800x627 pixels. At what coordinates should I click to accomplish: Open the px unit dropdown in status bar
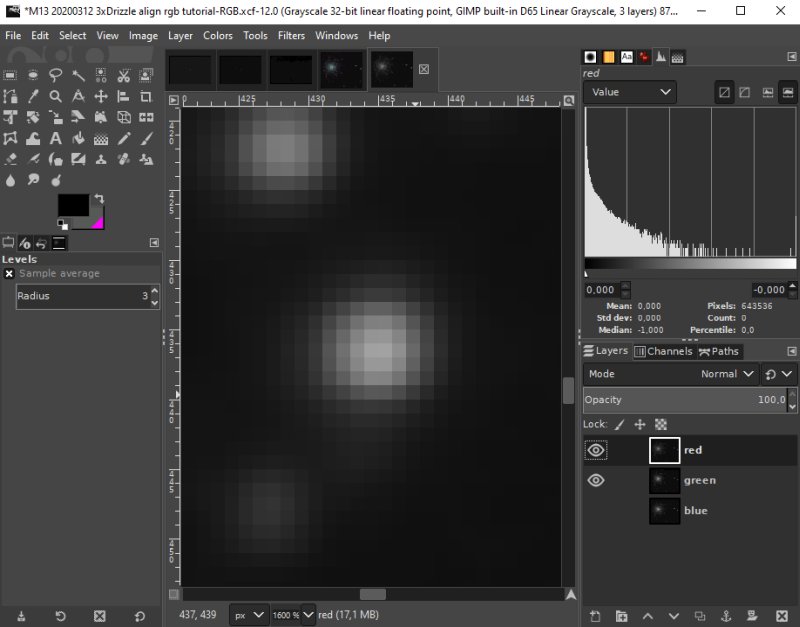point(248,615)
